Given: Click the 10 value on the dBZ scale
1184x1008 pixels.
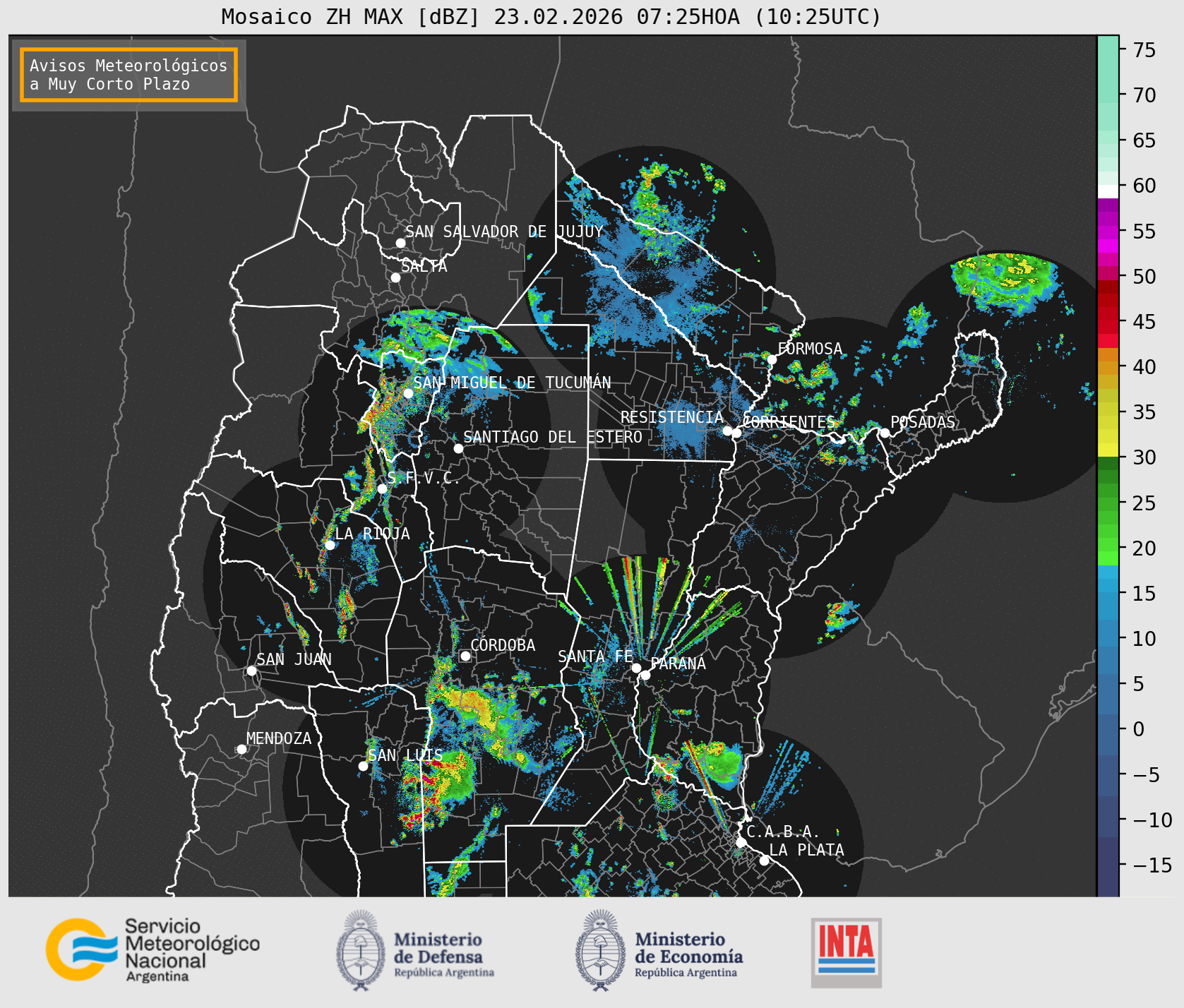Looking at the screenshot, I should click(1144, 639).
